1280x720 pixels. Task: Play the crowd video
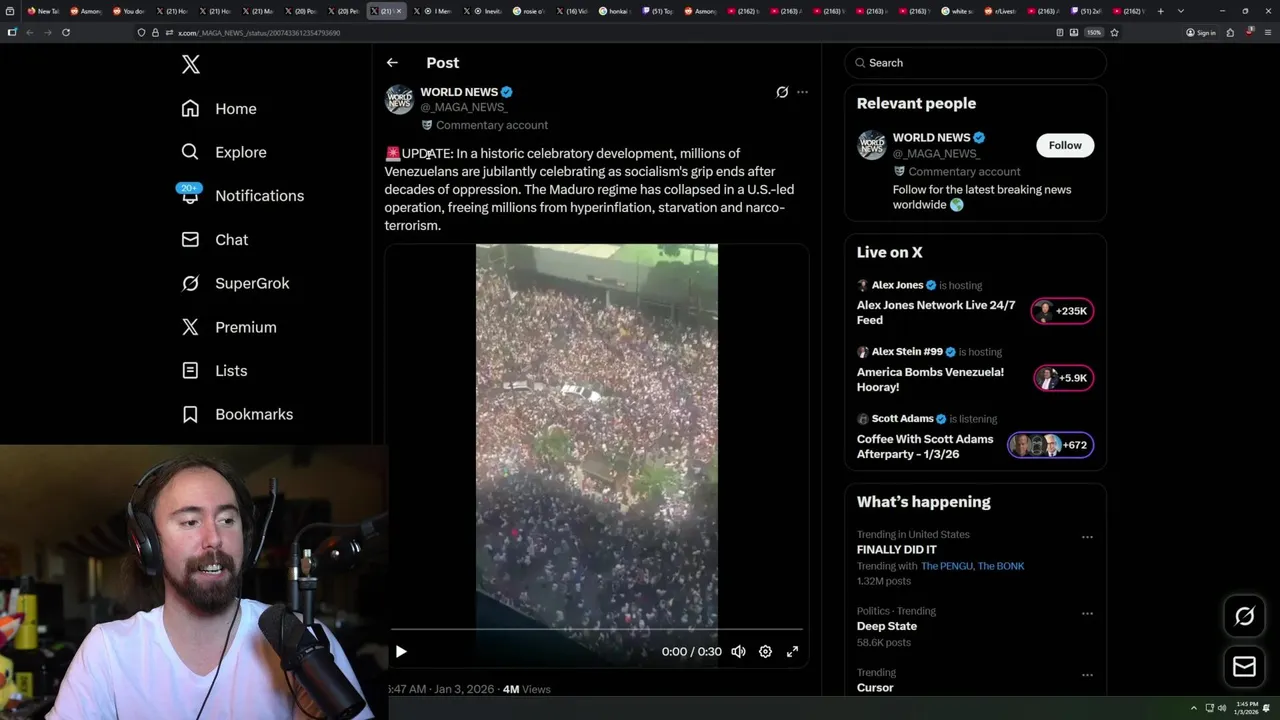coord(401,652)
